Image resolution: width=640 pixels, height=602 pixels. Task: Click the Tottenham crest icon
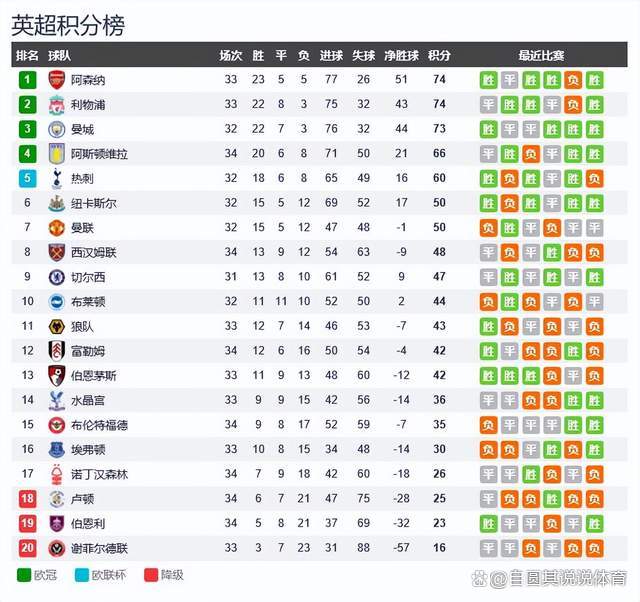[x=57, y=178]
